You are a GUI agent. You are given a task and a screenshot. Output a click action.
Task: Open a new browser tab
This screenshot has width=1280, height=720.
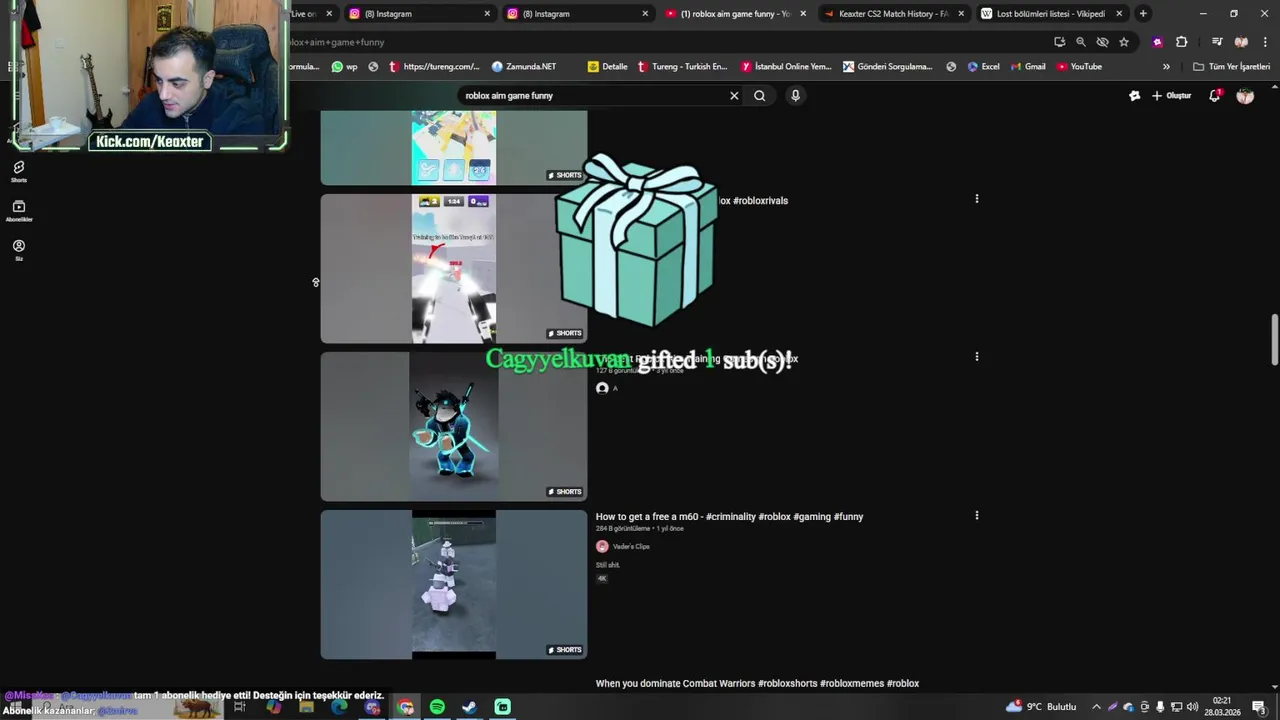point(1143,14)
